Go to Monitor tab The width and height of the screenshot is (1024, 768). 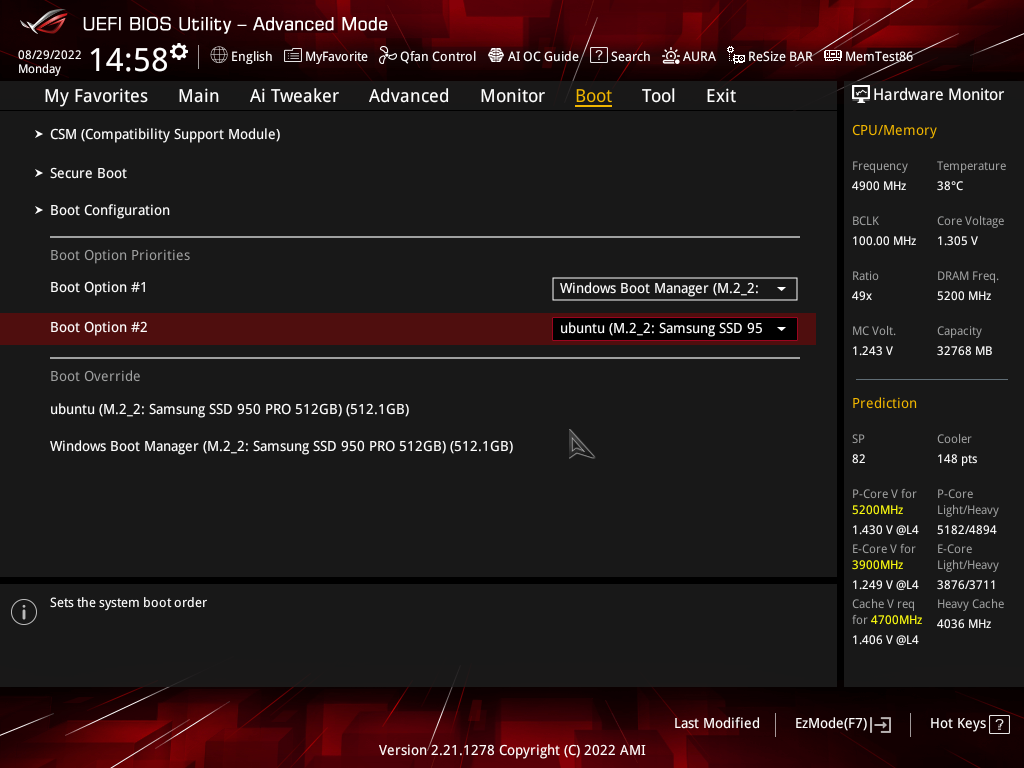click(513, 96)
